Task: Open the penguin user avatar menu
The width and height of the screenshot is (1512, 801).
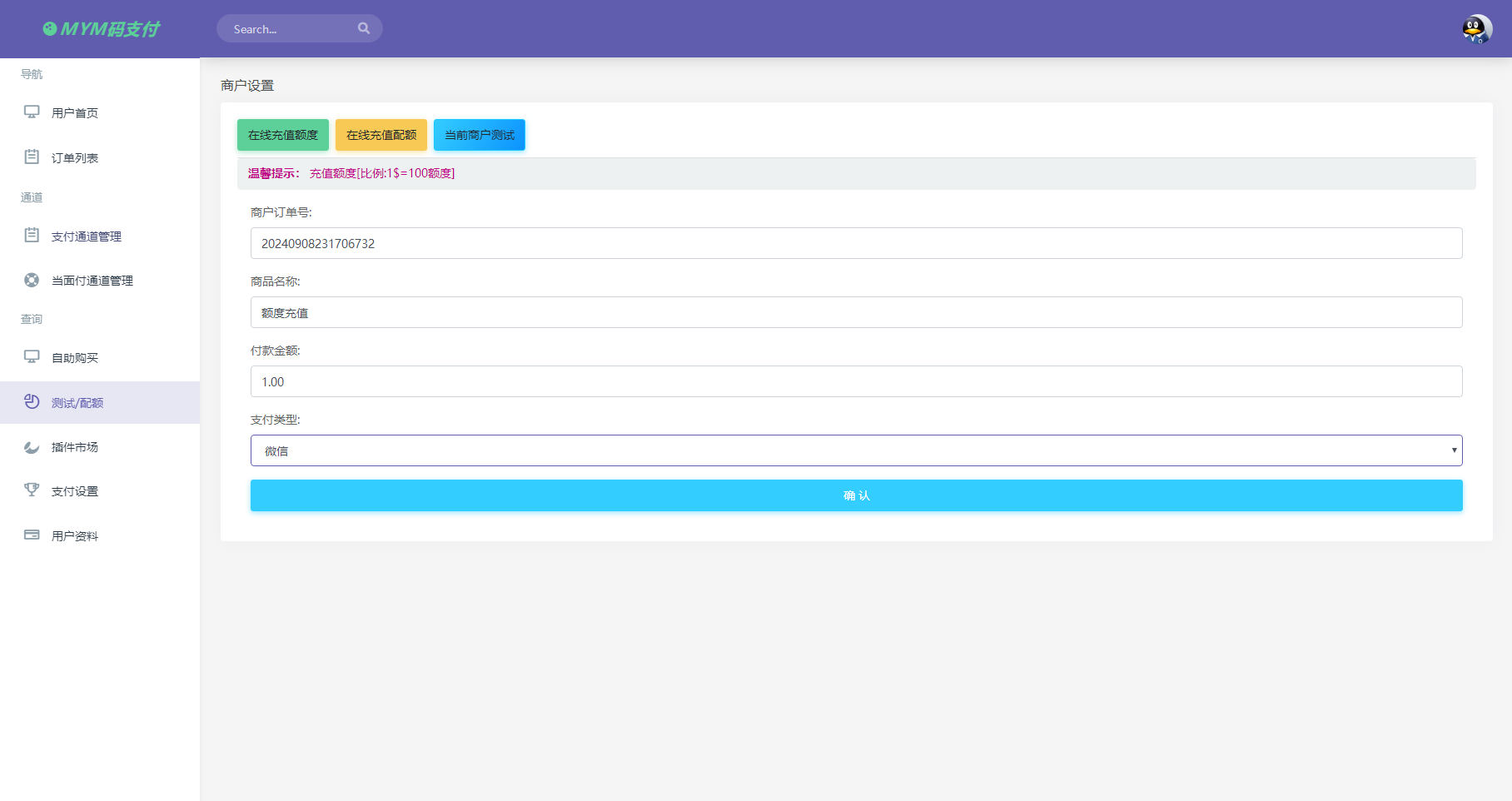Action: tap(1476, 29)
